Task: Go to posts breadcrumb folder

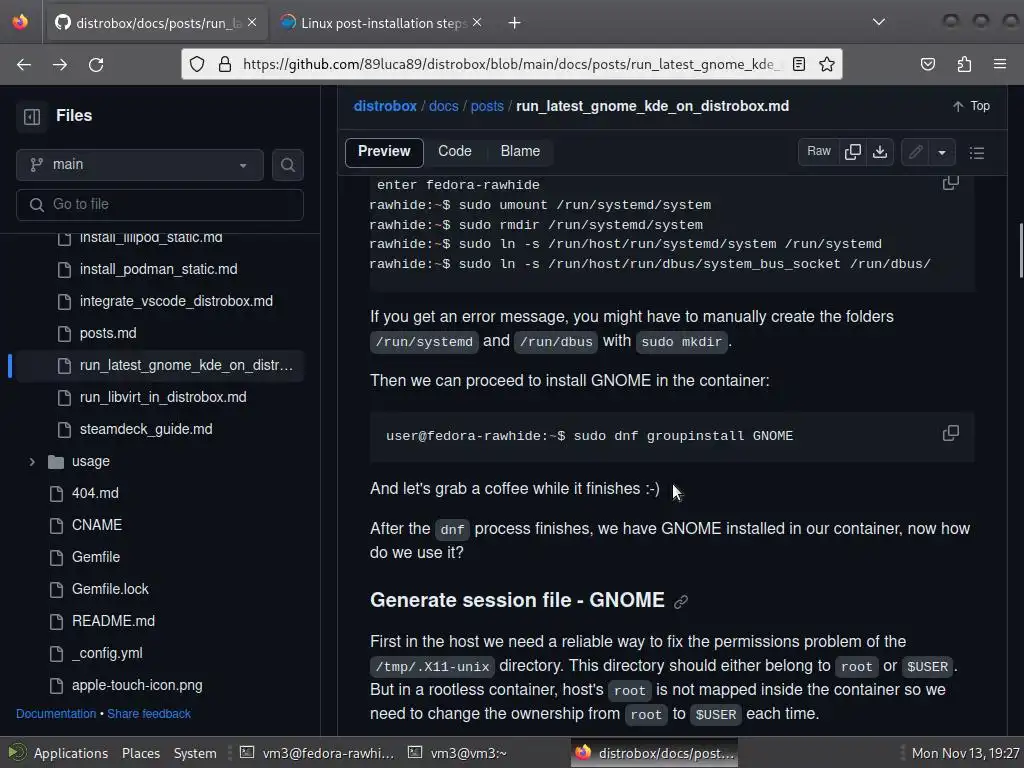Action: point(487,106)
